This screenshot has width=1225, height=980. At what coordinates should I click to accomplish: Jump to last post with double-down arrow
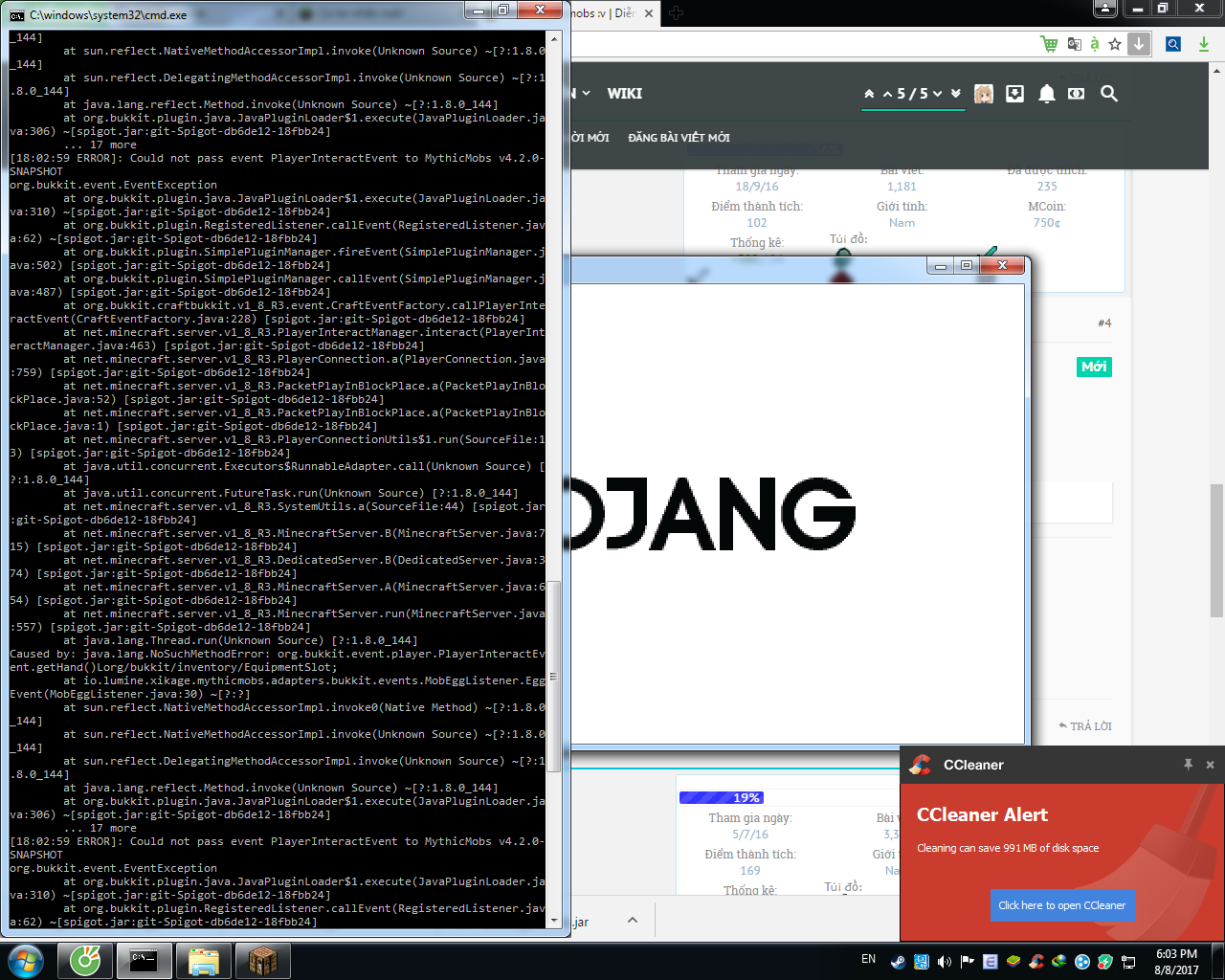tap(955, 94)
